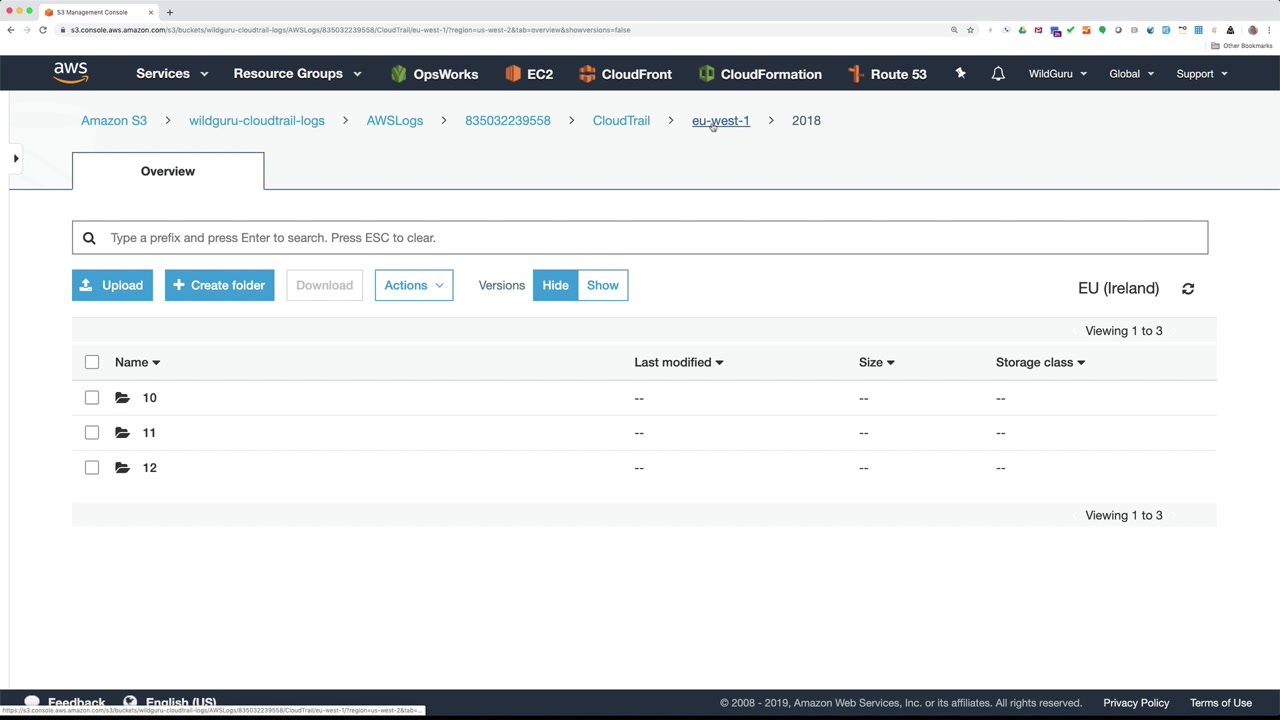This screenshot has height=720, width=1280.
Task: Click the folder icon for 10
Action: [122, 398]
